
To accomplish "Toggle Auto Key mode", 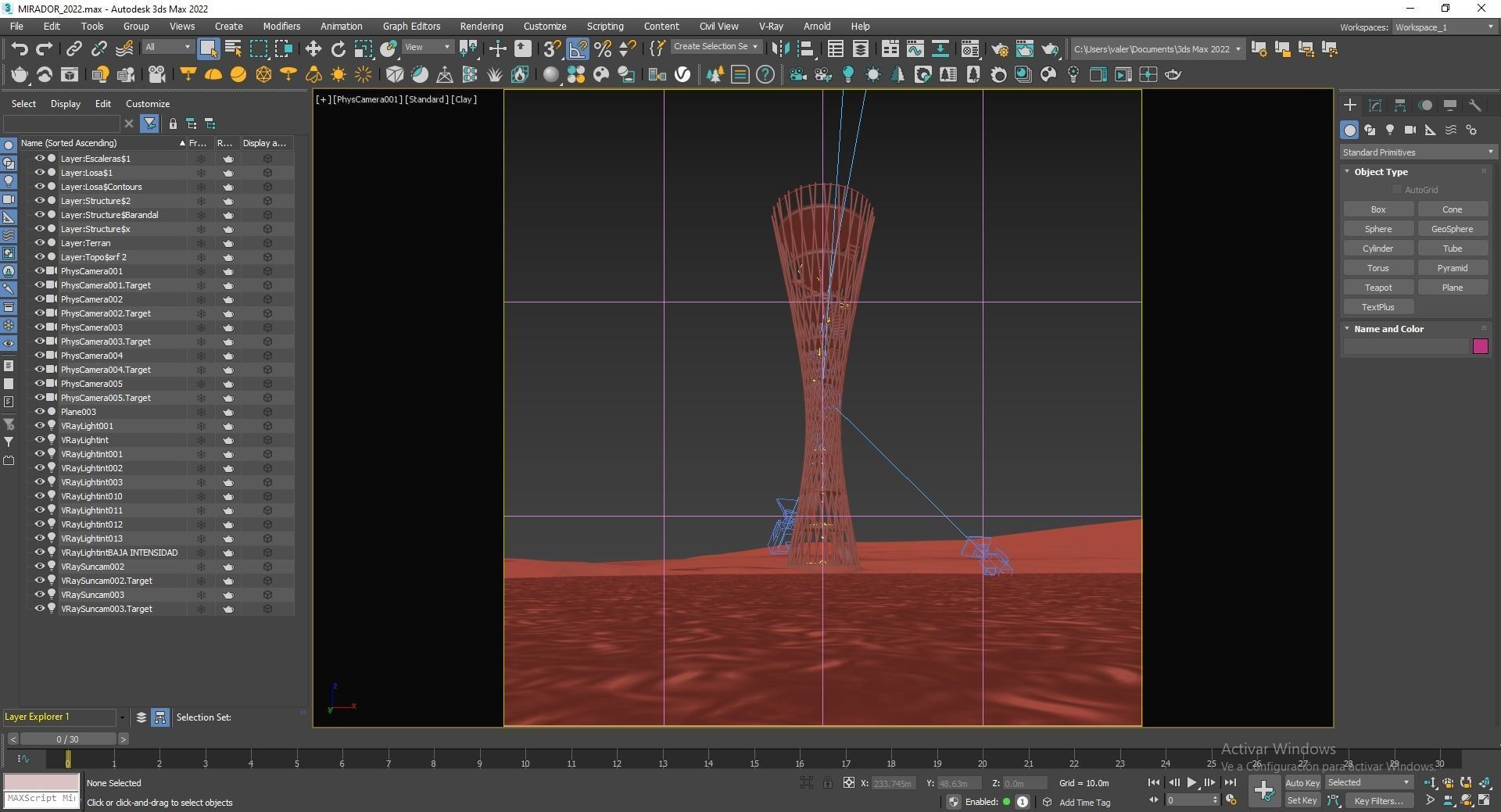I will [x=1302, y=782].
